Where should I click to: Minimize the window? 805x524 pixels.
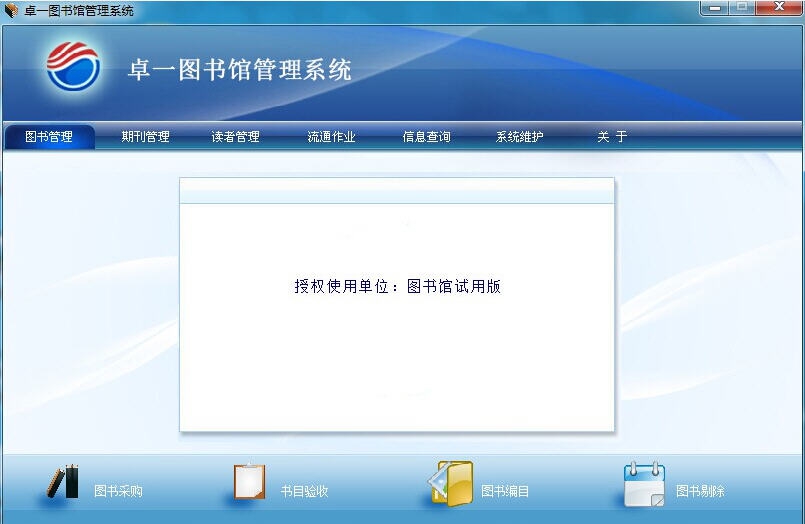point(715,7)
